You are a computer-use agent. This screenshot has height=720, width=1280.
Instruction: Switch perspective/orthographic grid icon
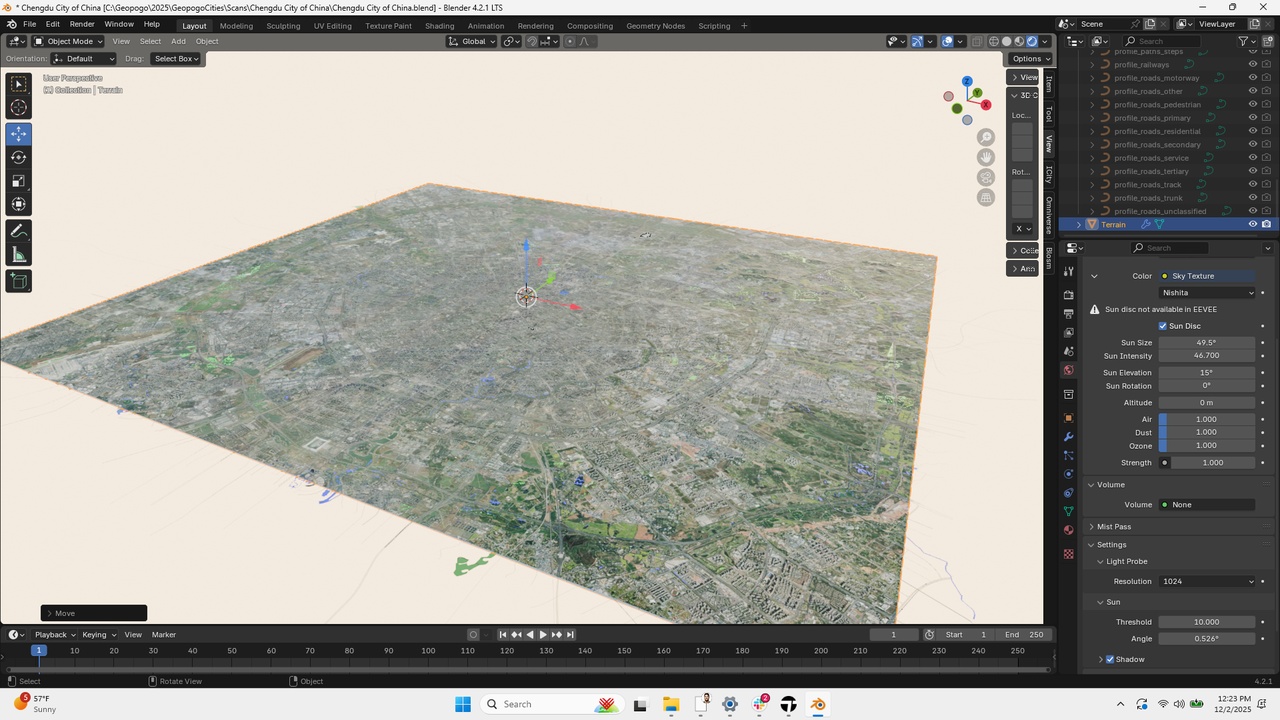click(x=986, y=197)
